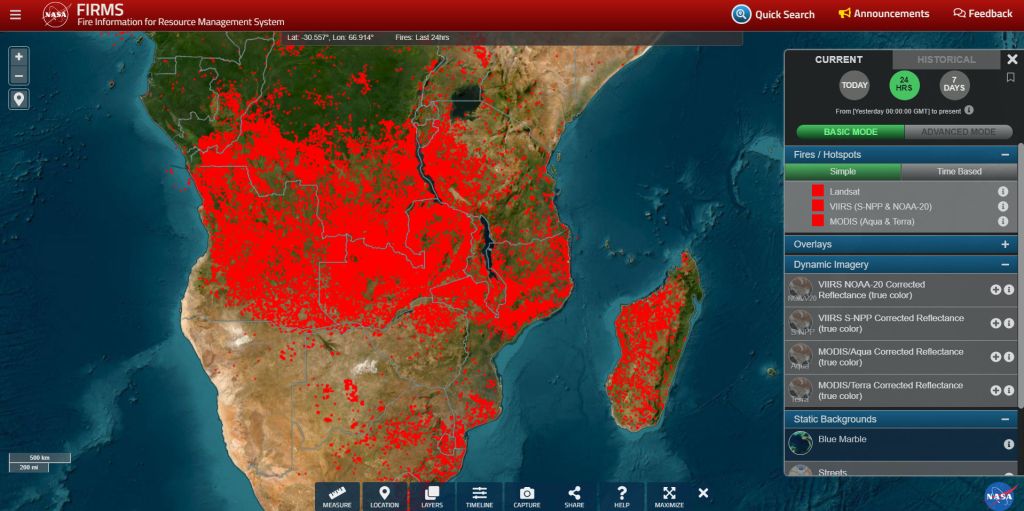Open the Capture camera tool
This screenshot has width=1024, height=511.
point(527,496)
